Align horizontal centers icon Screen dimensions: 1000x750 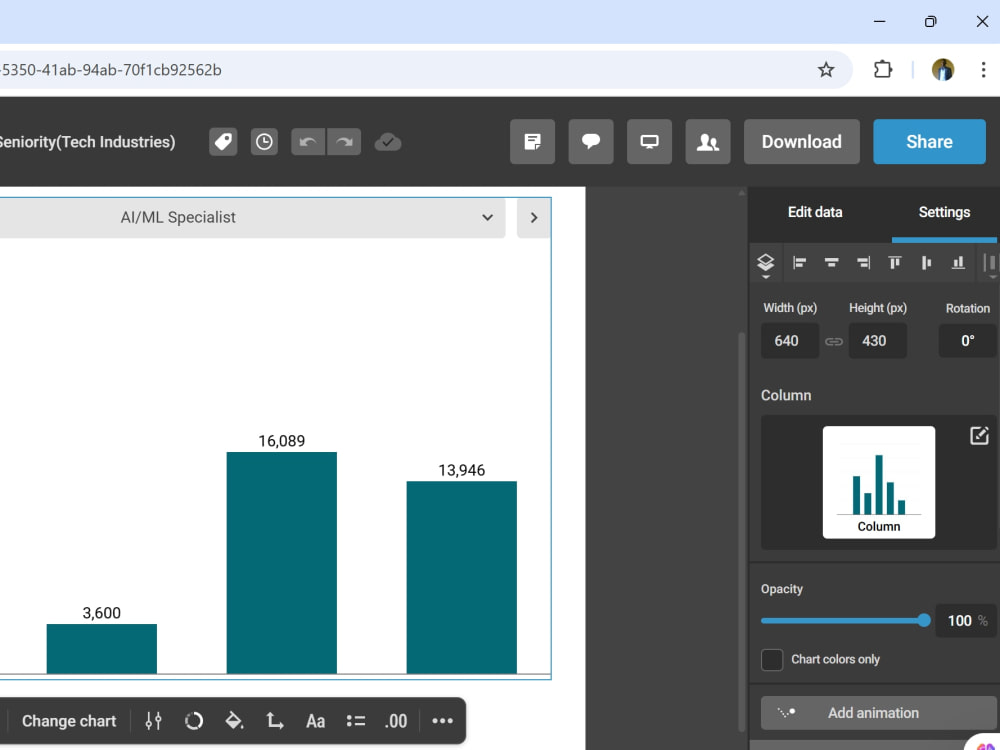click(831, 263)
